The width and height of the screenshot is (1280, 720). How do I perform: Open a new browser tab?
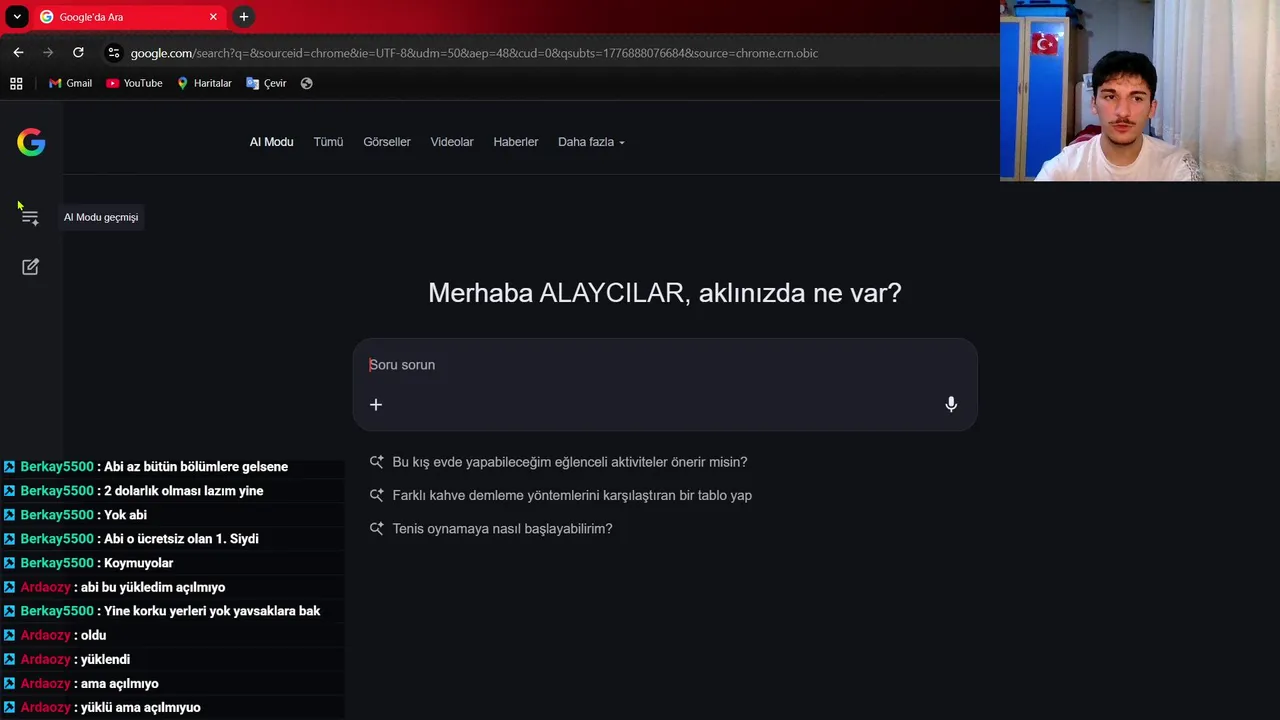click(244, 17)
